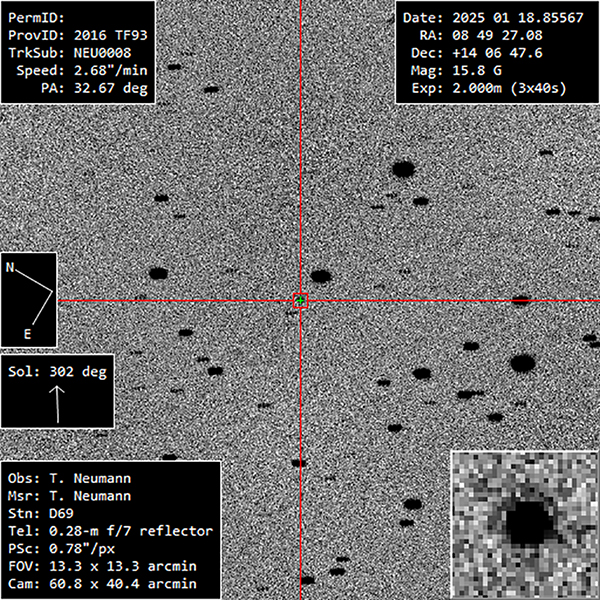Click the white solar direction arrow
The width and height of the screenshot is (600, 600).
[x=56, y=402]
